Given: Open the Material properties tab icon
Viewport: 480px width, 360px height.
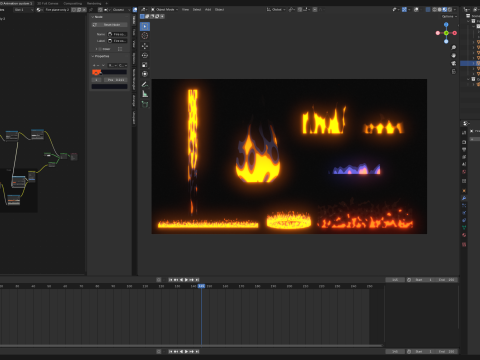Looking at the screenshot, I should (x=464, y=235).
